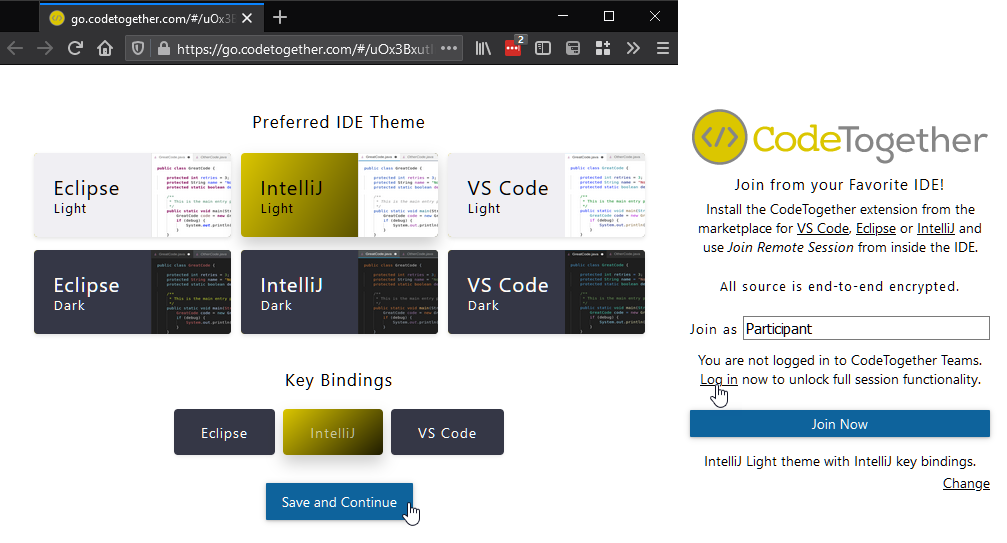
Task: Open page actions ellipsis in address bar
Action: (449, 48)
